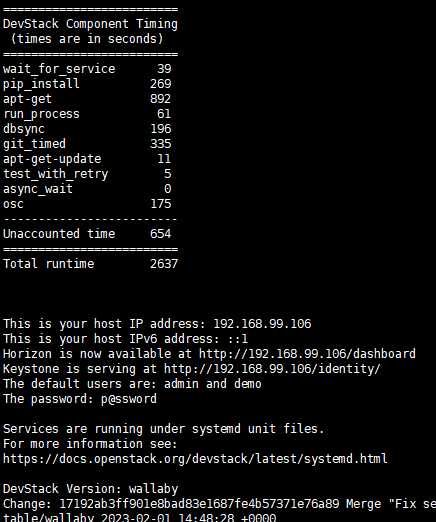Click the DevStack Version wallaby text
The height and width of the screenshot is (522, 436).
(90, 489)
